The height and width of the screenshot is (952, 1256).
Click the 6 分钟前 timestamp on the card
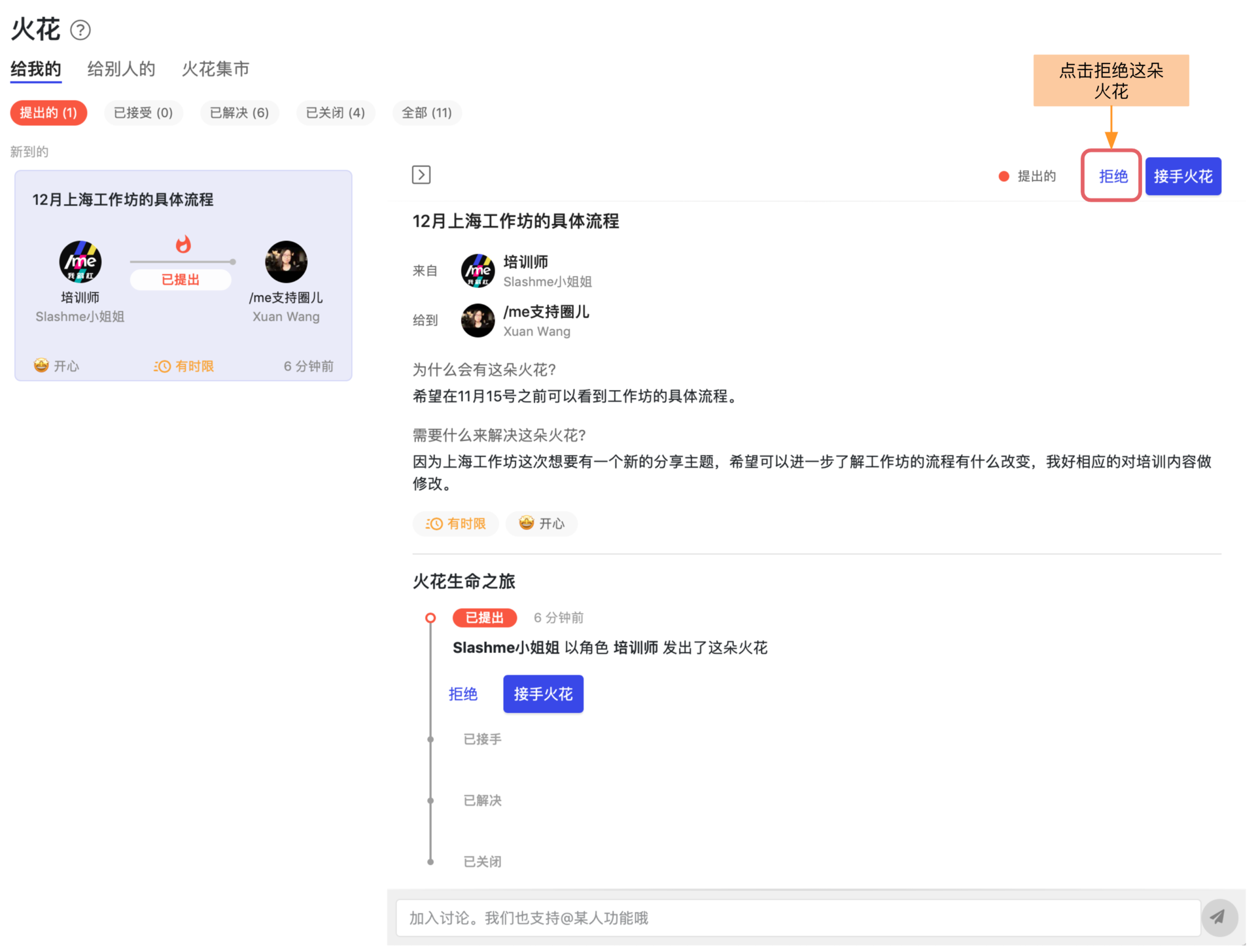[x=308, y=366]
